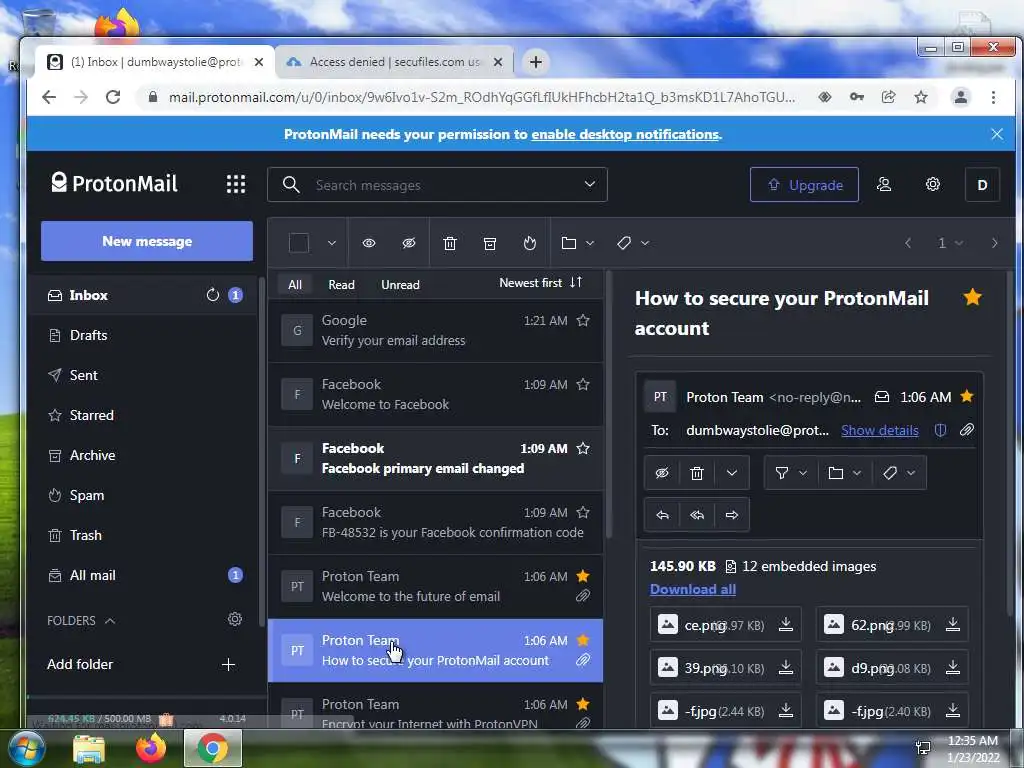Star the Google Verify email message
Viewport: 1024px width, 768px height.
tap(583, 320)
